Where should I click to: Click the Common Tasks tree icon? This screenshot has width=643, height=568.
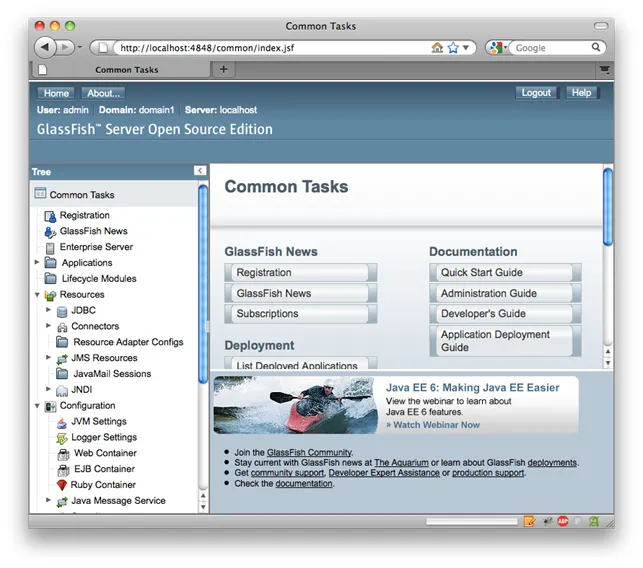[40, 193]
